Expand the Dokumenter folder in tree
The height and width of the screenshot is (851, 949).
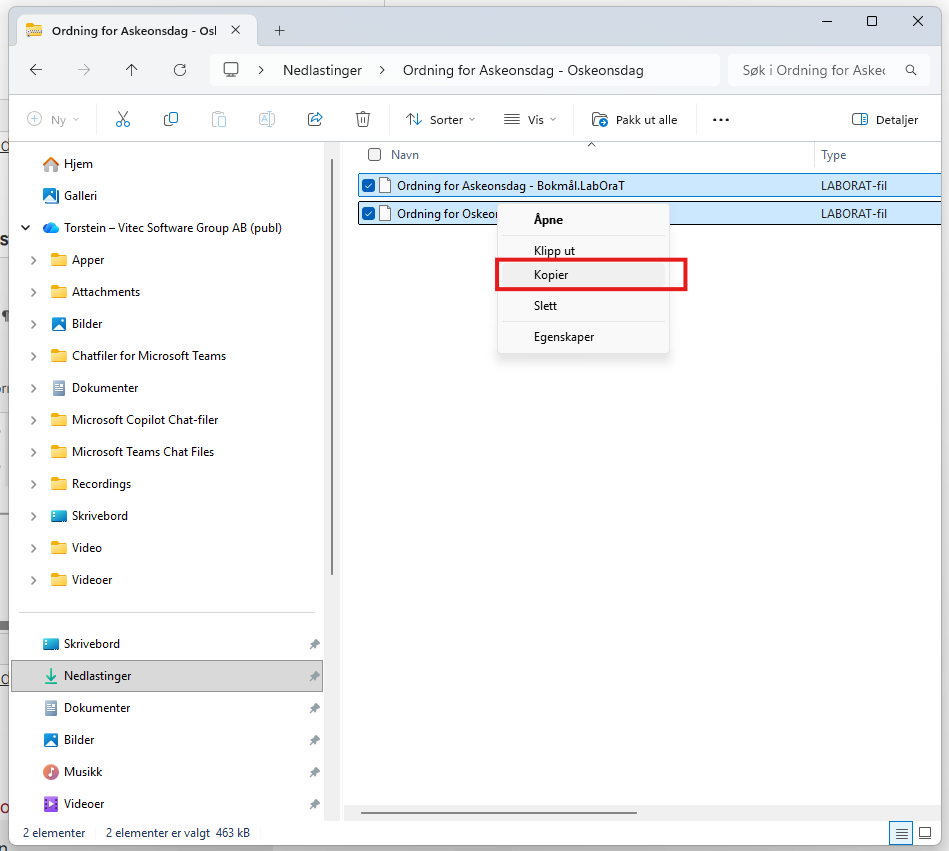pyautogui.click(x=34, y=388)
